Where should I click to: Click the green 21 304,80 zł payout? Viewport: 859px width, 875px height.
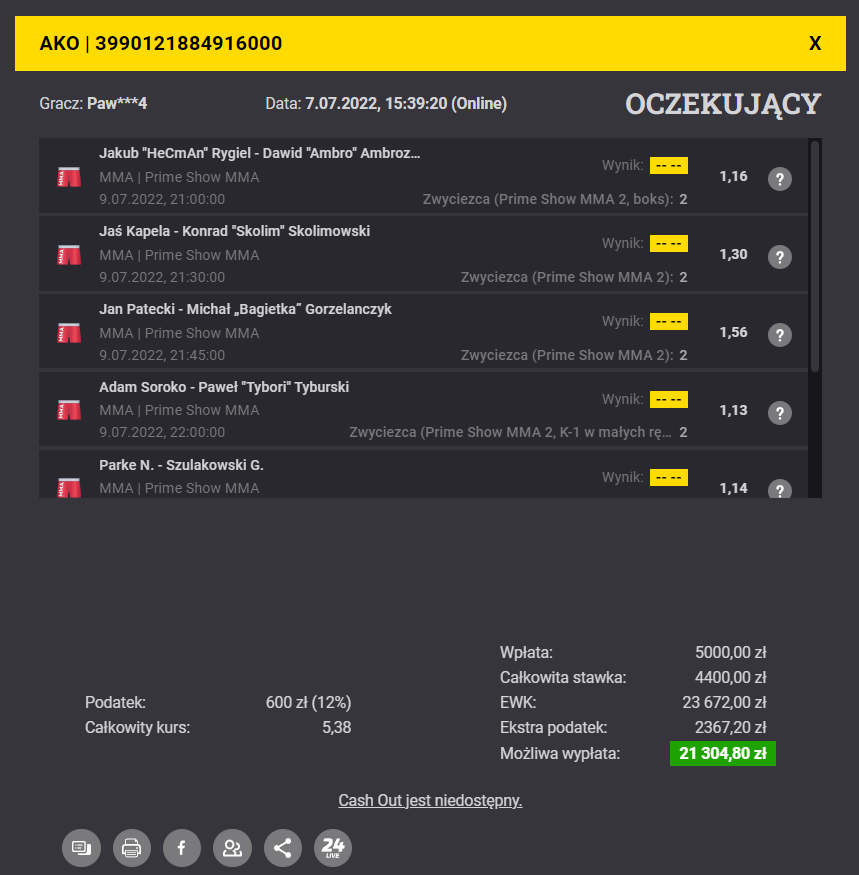(x=723, y=753)
